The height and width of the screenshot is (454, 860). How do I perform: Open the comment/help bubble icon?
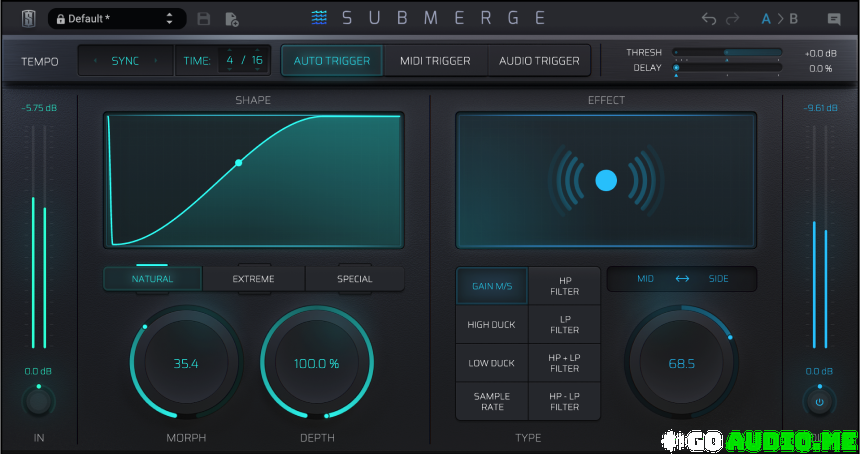click(834, 19)
